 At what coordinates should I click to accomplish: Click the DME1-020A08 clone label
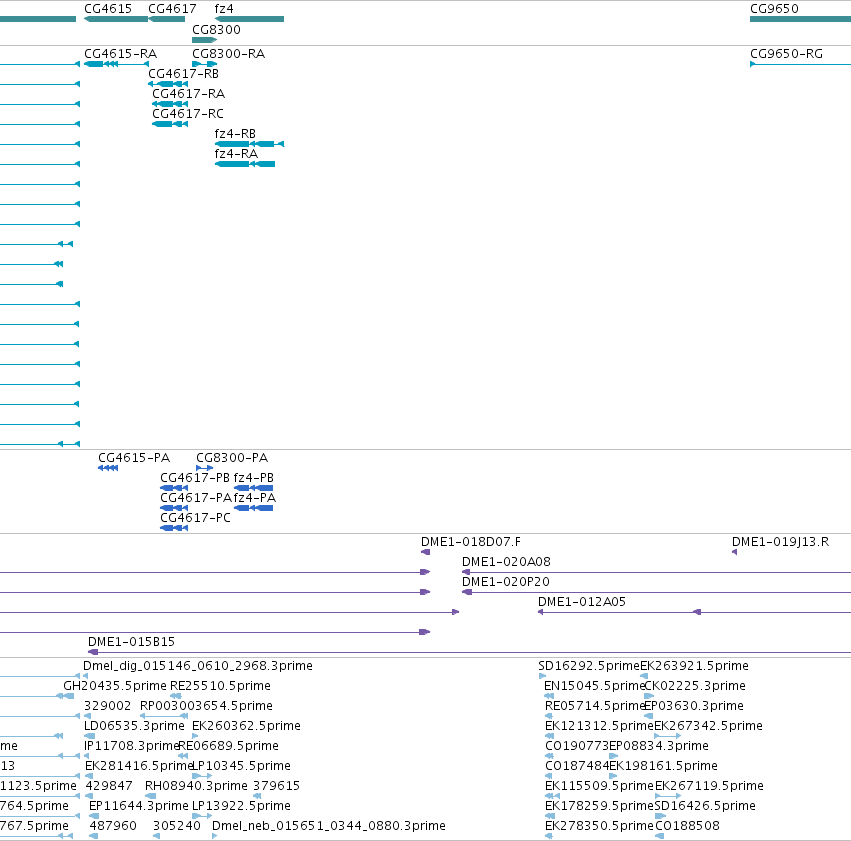[506, 562]
